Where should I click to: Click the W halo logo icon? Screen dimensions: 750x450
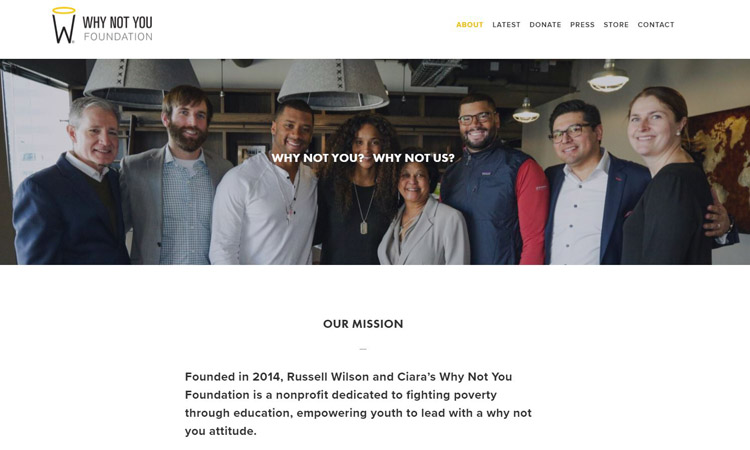(64, 25)
